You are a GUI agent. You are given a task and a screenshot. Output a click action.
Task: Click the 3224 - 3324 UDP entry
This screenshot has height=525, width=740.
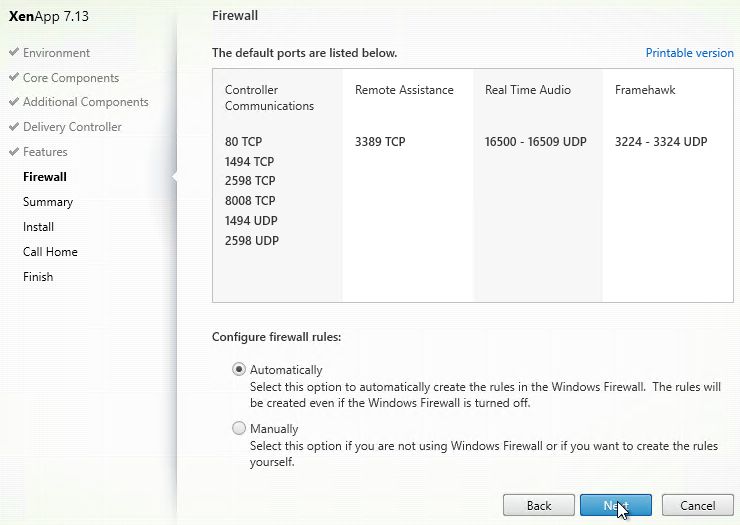661,142
